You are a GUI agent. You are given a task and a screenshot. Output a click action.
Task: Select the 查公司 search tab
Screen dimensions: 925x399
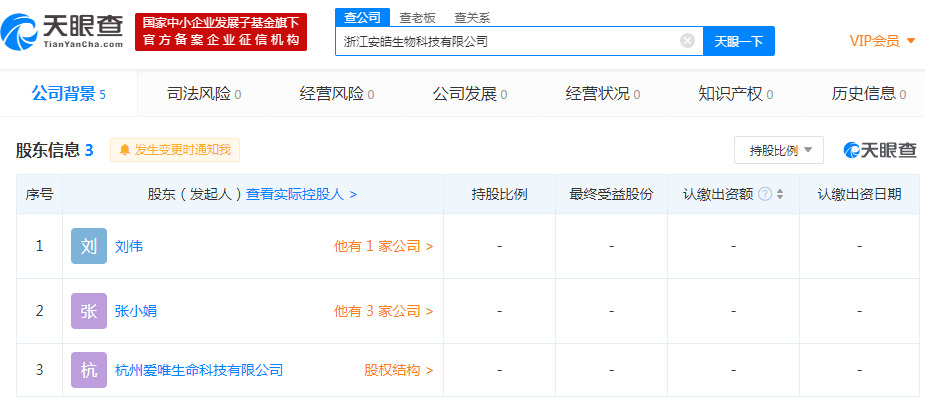[362, 17]
